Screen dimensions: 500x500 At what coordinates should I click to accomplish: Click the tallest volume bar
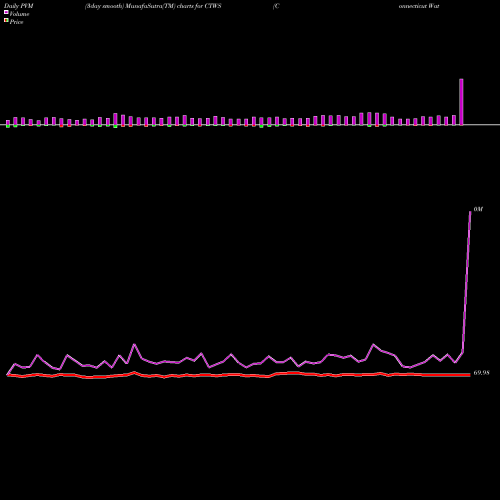coord(461,102)
